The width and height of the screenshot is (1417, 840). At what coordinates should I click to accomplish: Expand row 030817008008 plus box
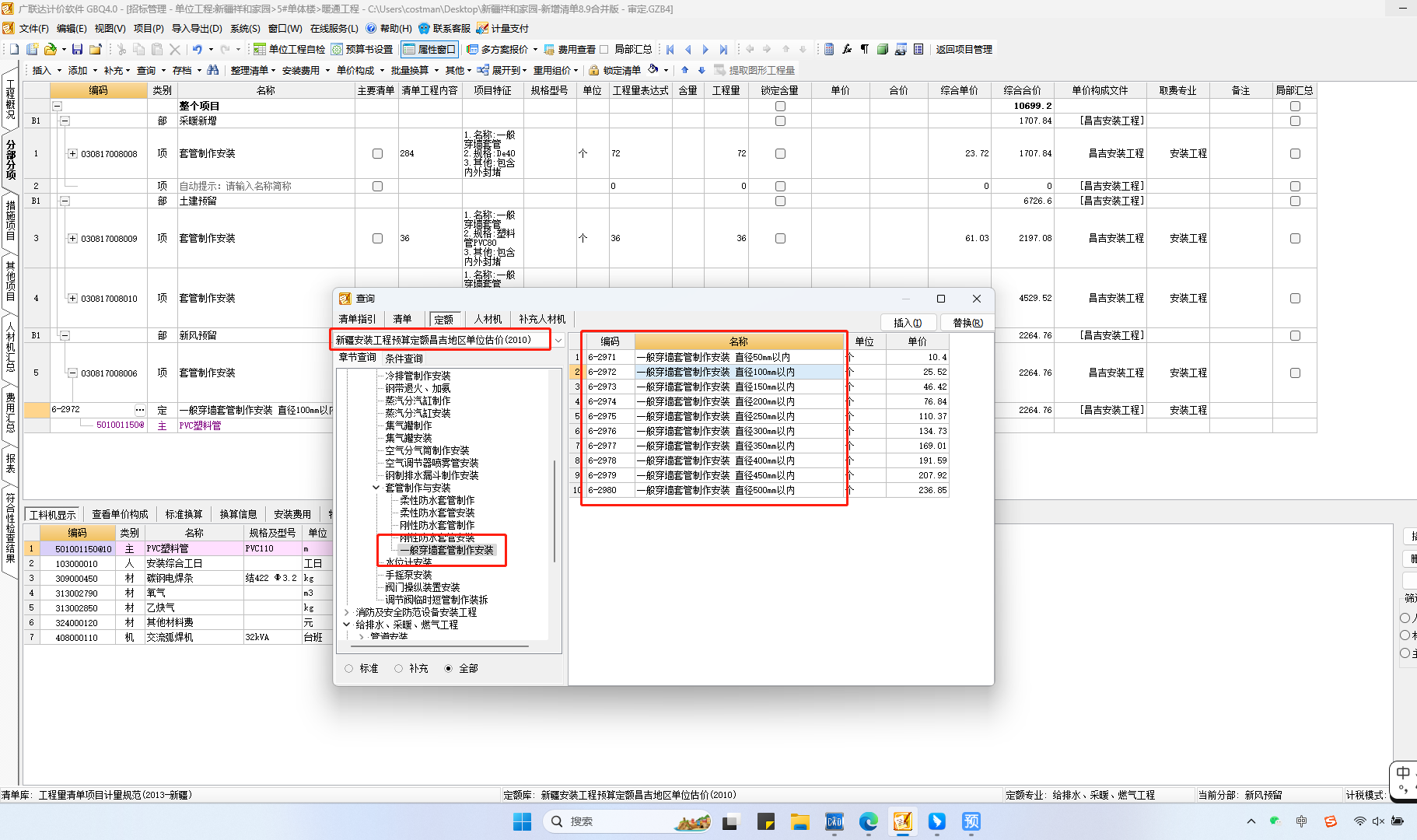click(72, 154)
